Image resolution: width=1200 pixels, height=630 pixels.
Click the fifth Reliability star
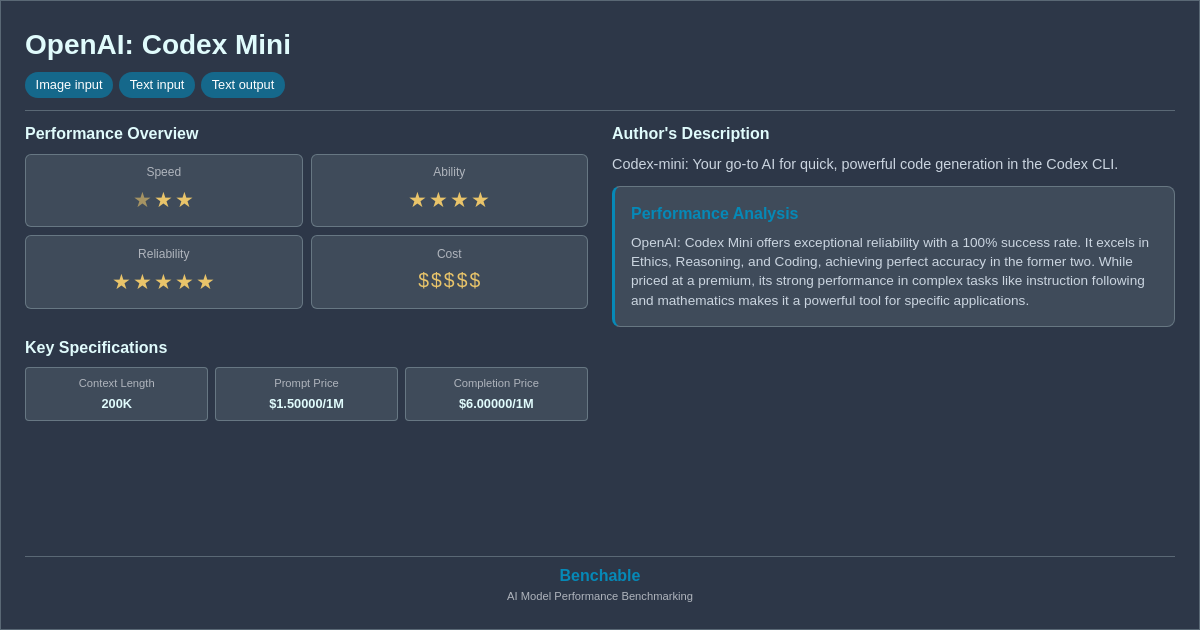(x=205, y=282)
